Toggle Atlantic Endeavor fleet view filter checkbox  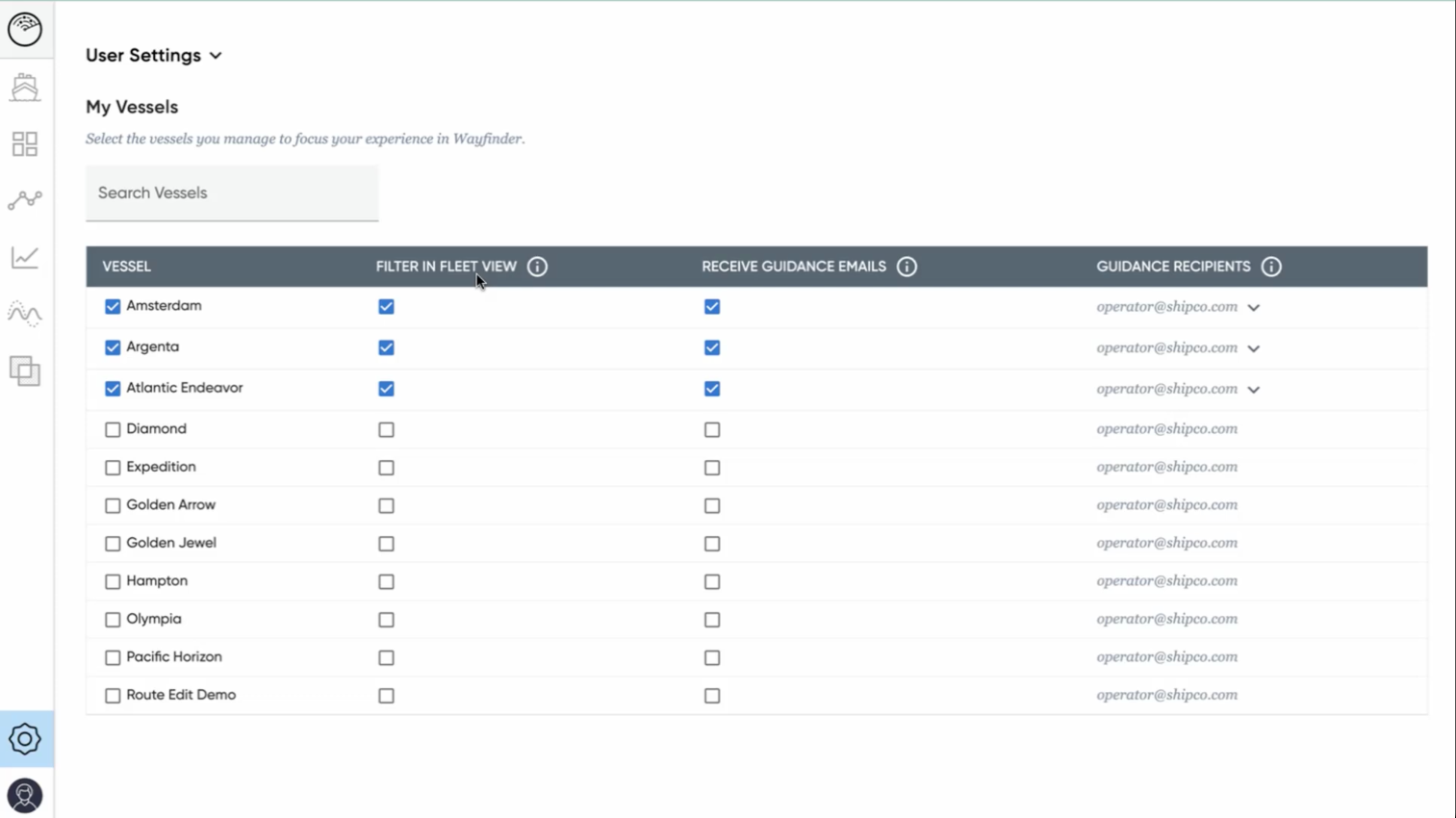[x=386, y=389]
